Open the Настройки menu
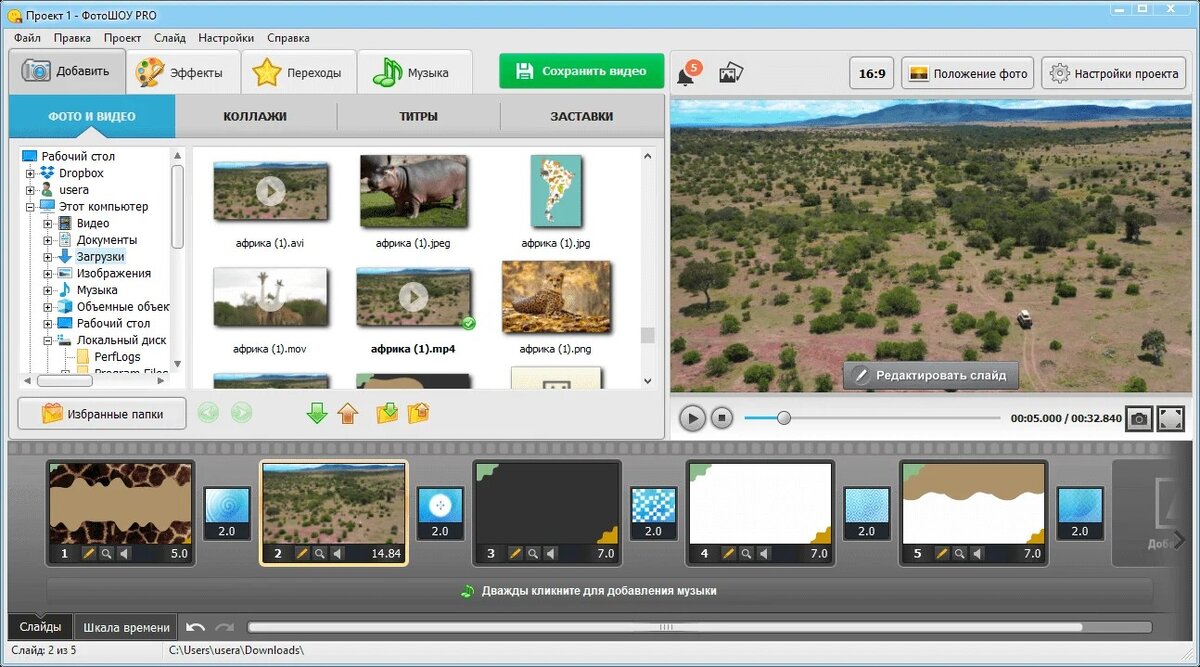Screen dimensions: 1200x667 226,38
